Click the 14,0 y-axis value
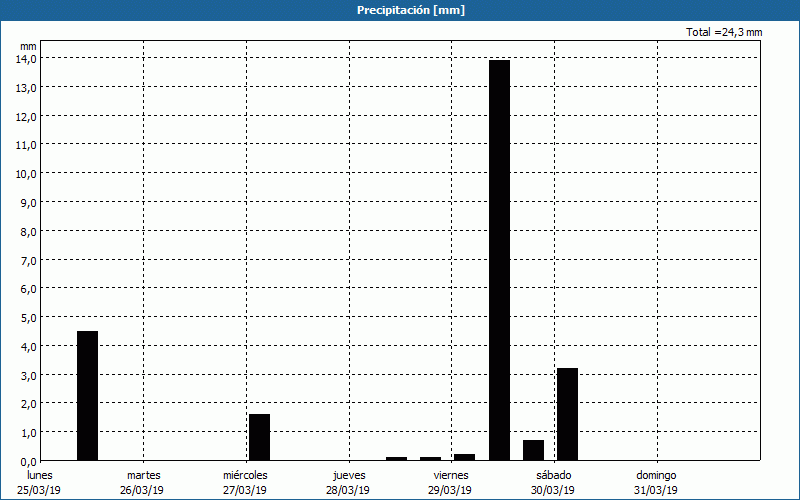Screen dimensions: 800x500 pyautogui.click(x=26, y=58)
